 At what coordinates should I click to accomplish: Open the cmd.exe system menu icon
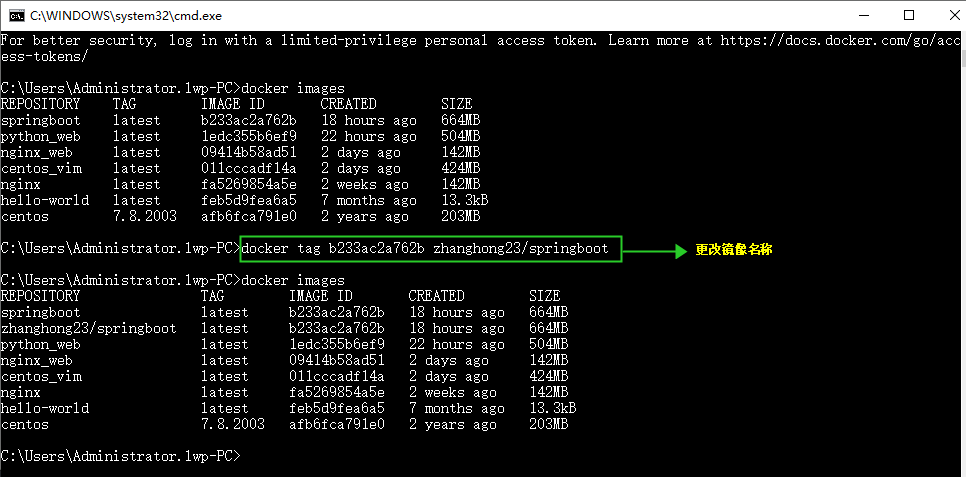(x=17, y=15)
